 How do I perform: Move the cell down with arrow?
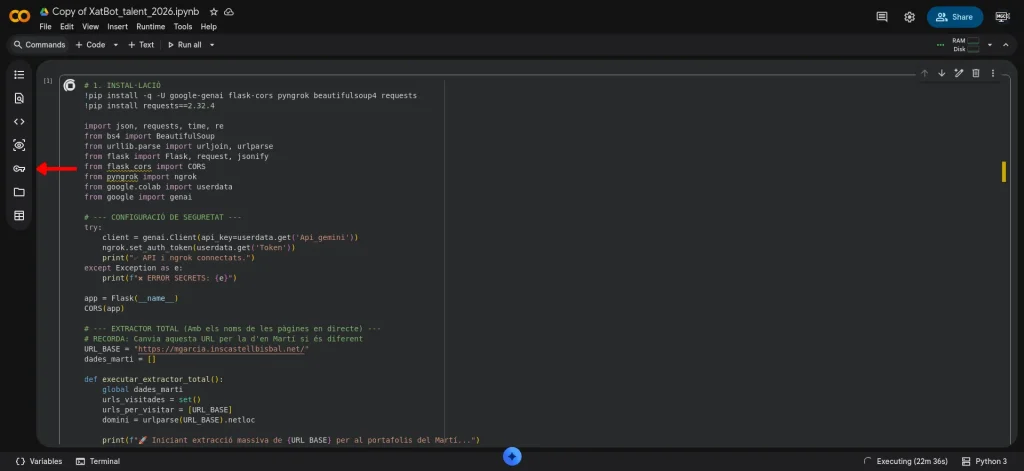pyautogui.click(x=941, y=73)
